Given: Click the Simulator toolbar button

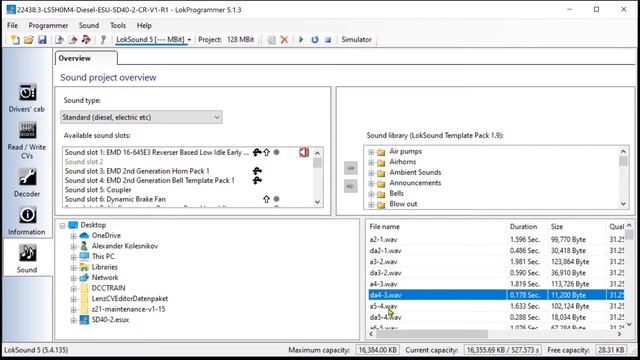Looking at the screenshot, I should pyautogui.click(x=356, y=40).
